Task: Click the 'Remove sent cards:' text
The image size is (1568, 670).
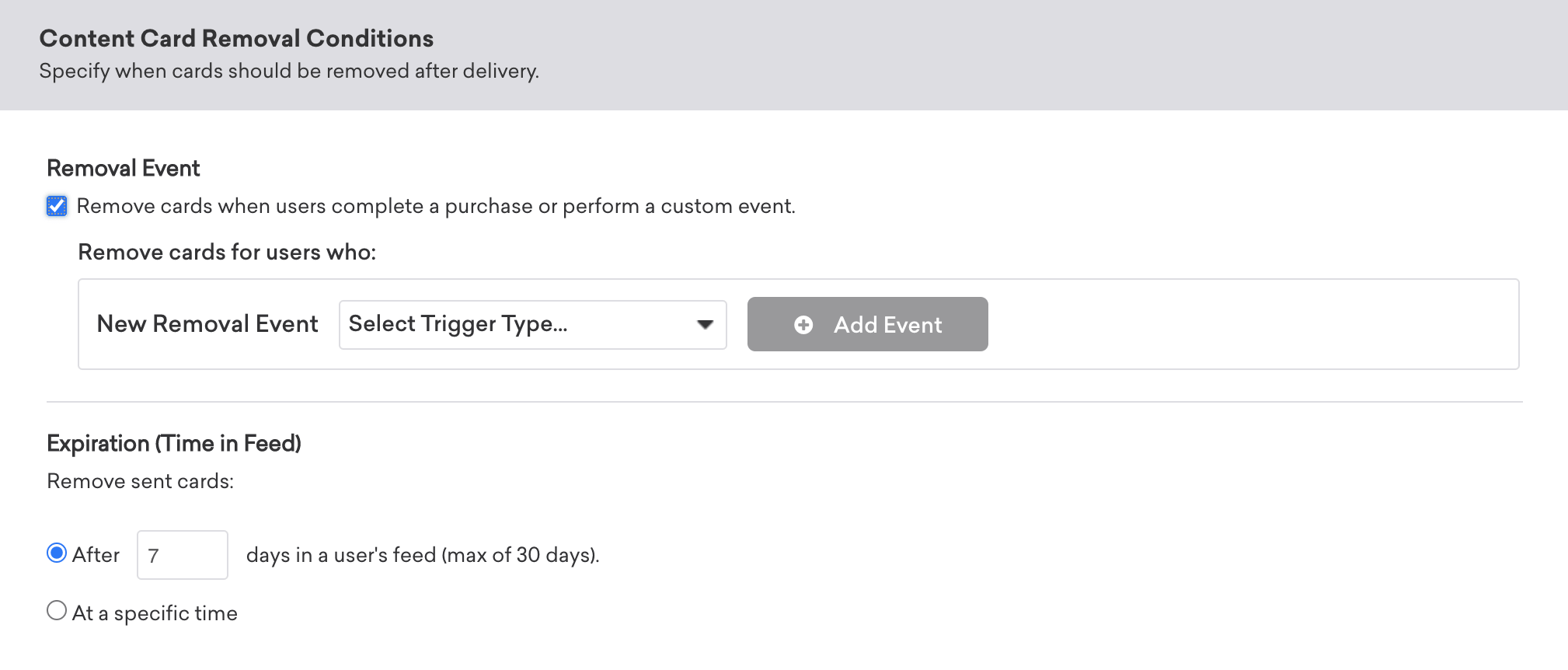Action: tap(140, 481)
